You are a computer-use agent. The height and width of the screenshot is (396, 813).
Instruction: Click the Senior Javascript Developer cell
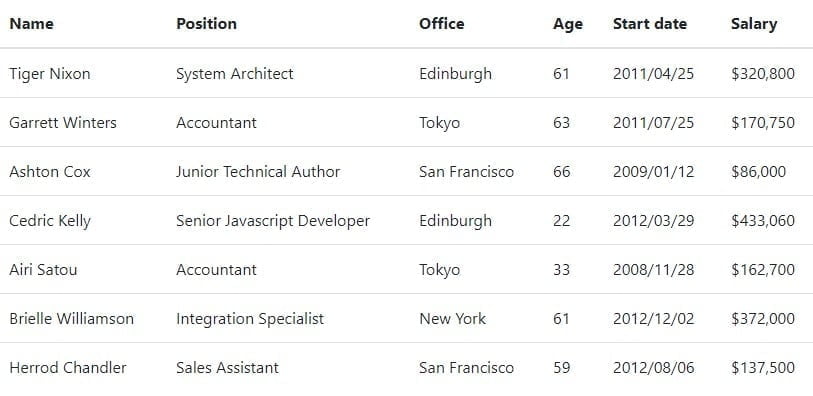pos(273,221)
